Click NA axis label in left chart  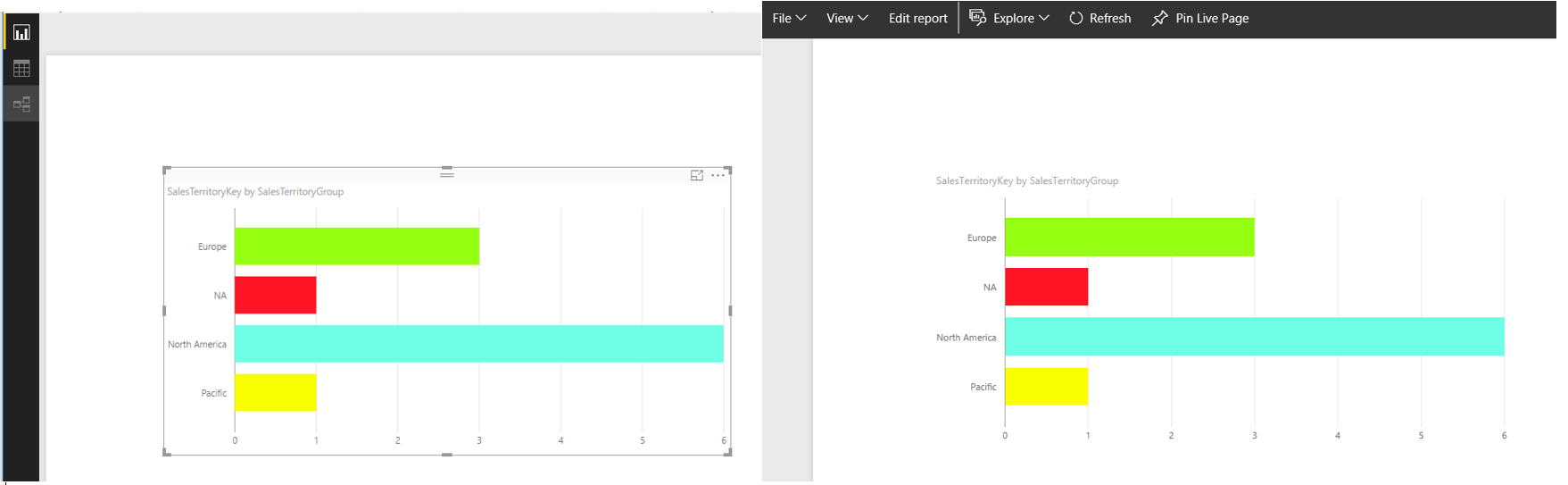[220, 296]
